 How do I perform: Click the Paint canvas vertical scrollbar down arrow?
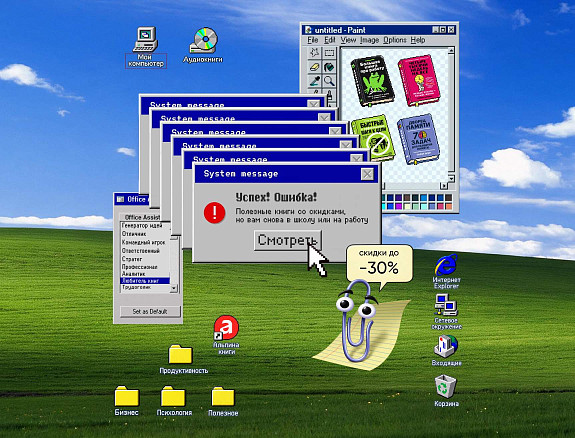coord(451,178)
